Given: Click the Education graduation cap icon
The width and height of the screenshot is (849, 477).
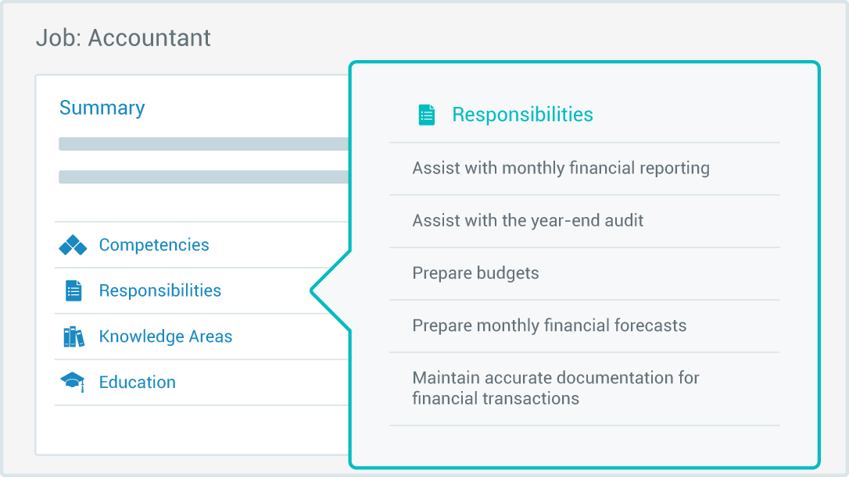Looking at the screenshot, I should [73, 382].
